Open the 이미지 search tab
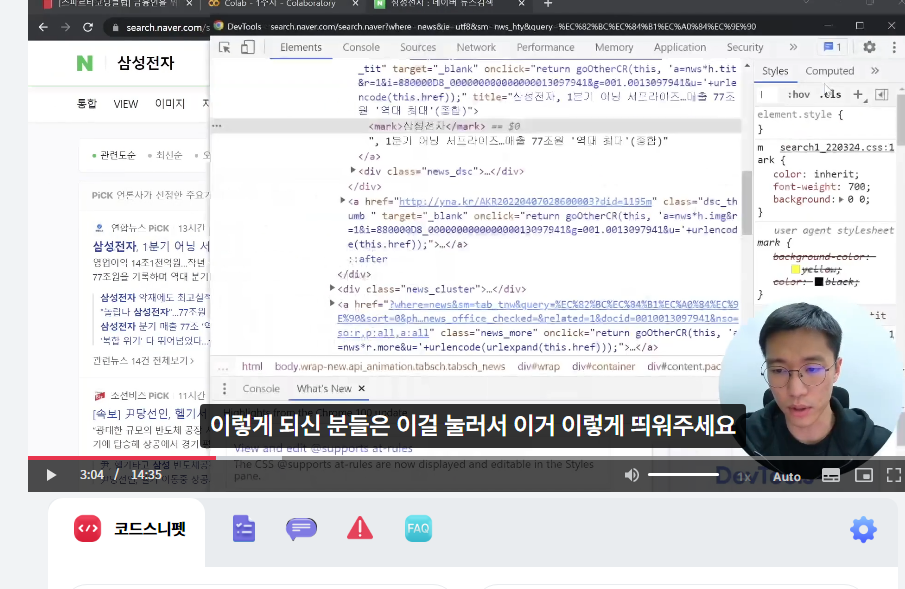 pyautogui.click(x=170, y=104)
